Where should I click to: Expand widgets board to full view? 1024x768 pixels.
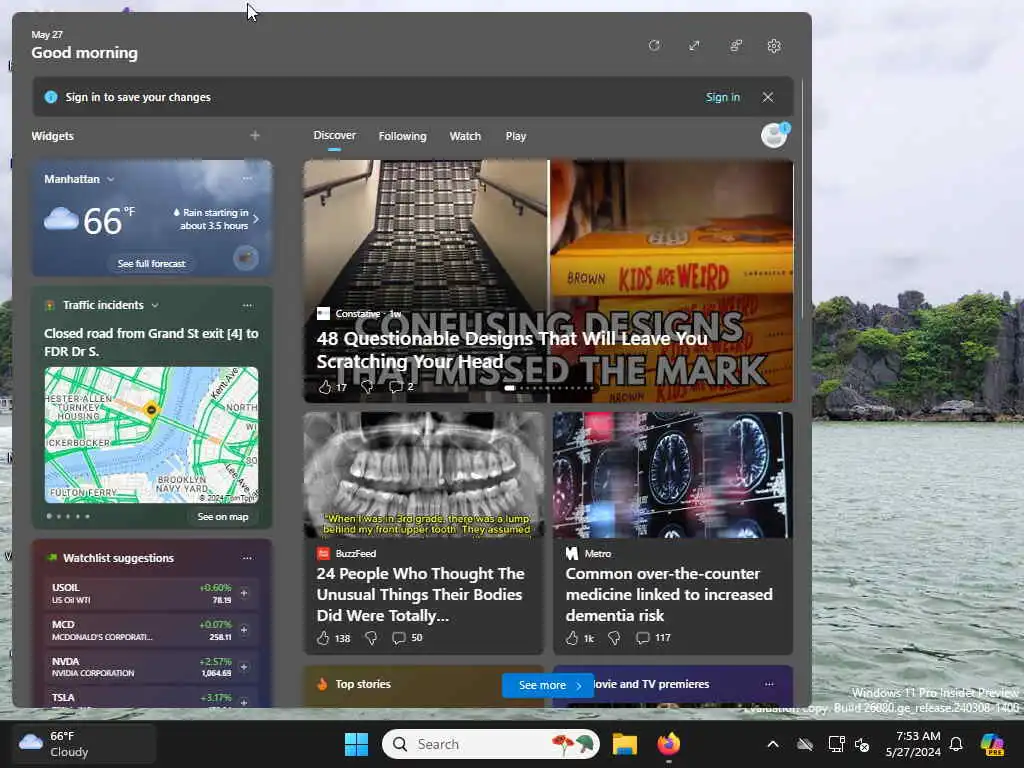tap(694, 46)
